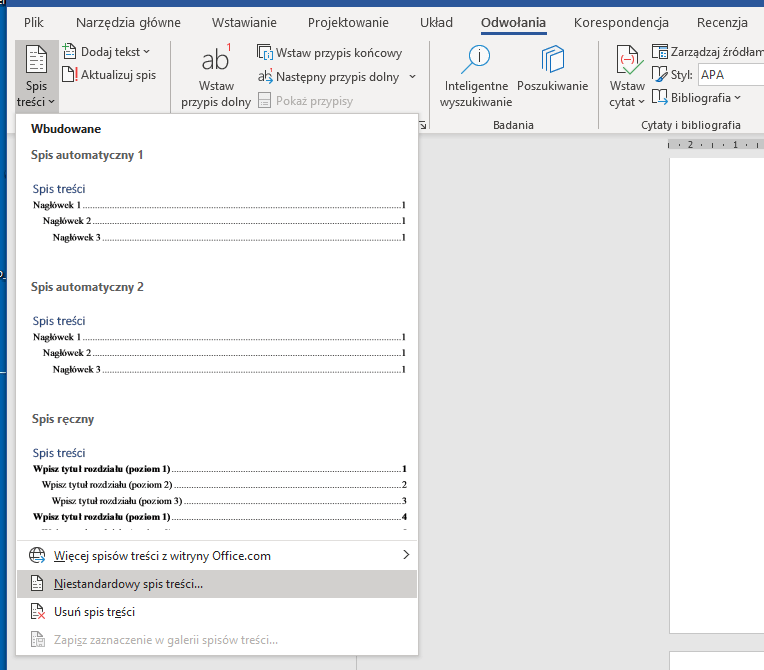The width and height of the screenshot is (764, 670).
Task: Expand Więcej spisów treści z witryny Office.com
Action: [217, 555]
